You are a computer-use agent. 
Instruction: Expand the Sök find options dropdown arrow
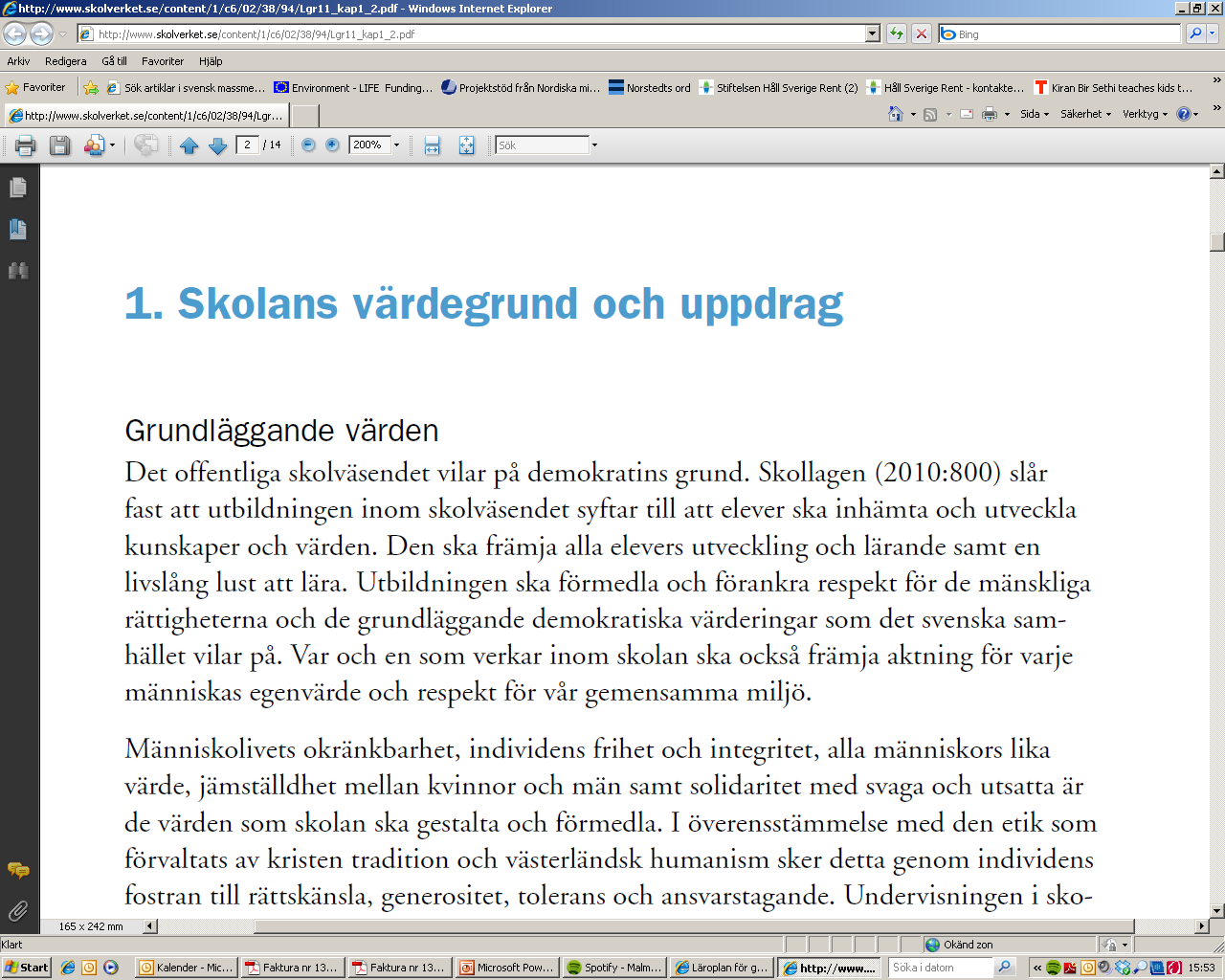pyautogui.click(x=594, y=145)
